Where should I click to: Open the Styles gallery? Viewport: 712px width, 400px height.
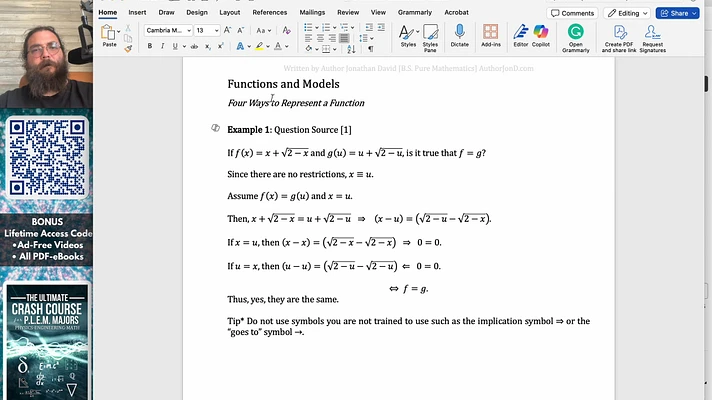408,36
